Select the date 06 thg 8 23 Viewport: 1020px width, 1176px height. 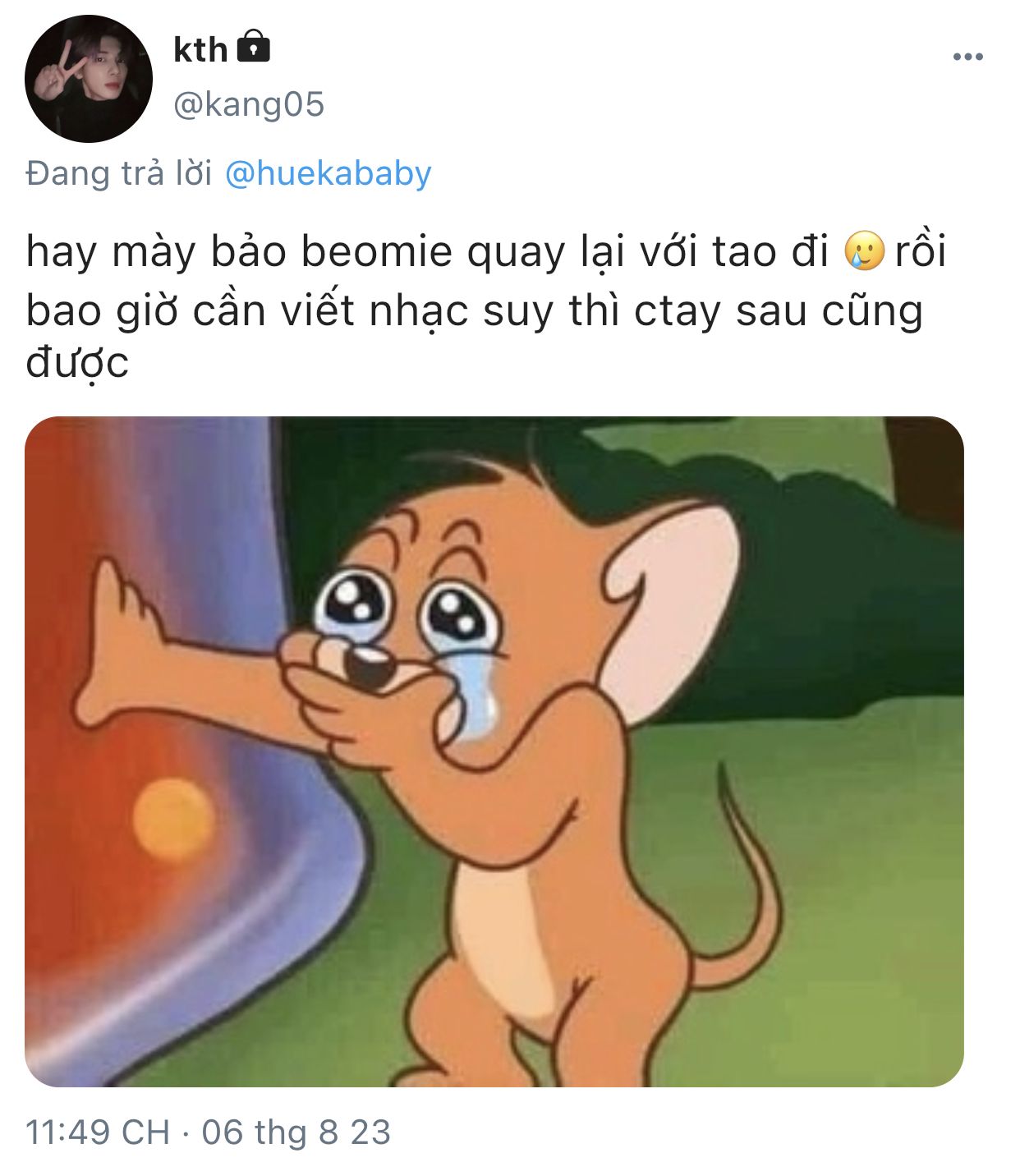[x=296, y=1132]
